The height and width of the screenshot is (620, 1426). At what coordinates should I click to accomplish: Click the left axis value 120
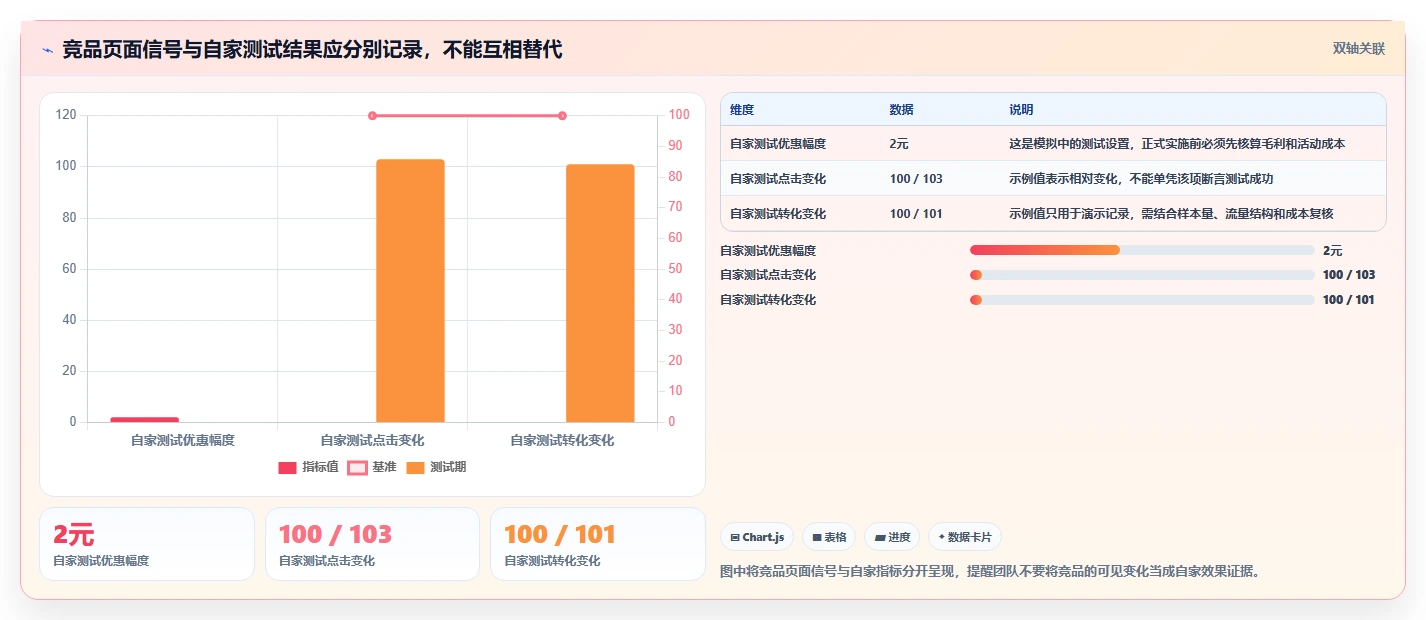click(x=66, y=115)
